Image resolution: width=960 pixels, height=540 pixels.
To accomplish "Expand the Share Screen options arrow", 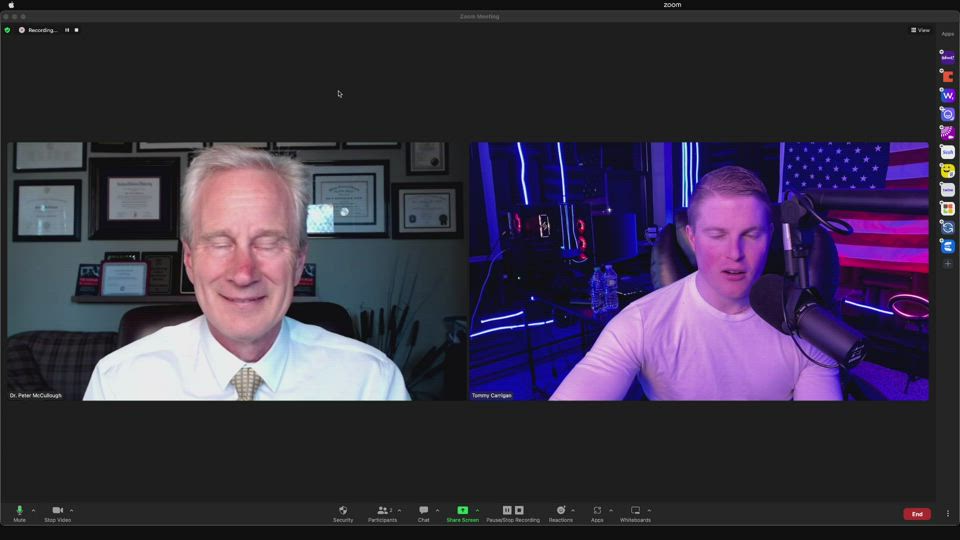I will point(477,510).
